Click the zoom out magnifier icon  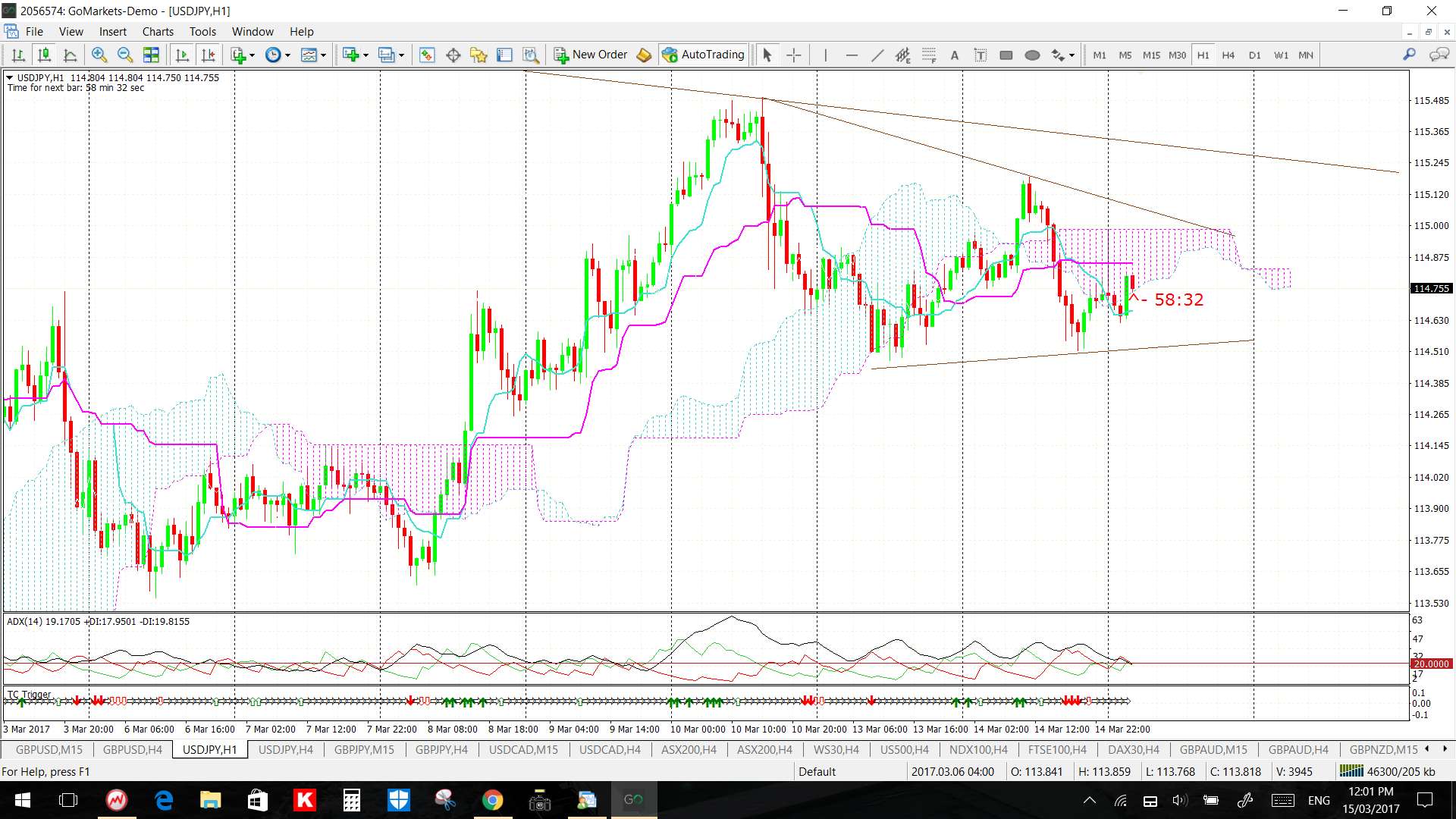click(125, 55)
